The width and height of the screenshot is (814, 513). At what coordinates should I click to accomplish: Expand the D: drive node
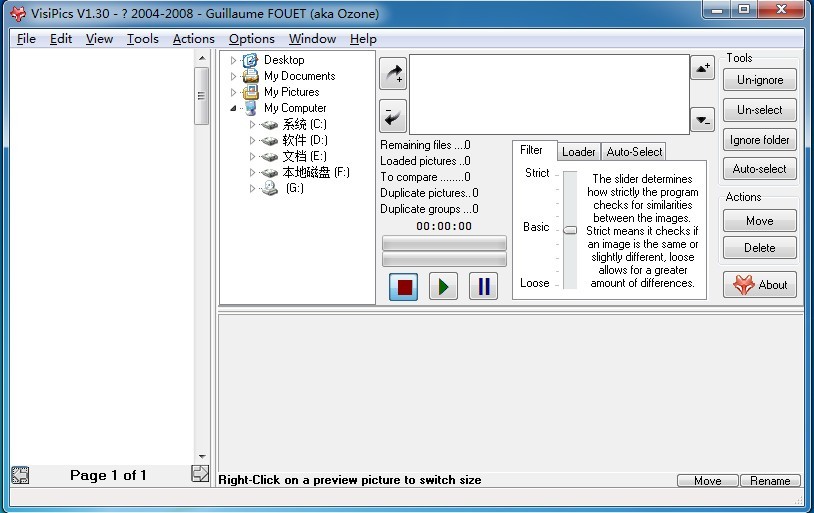point(253,141)
